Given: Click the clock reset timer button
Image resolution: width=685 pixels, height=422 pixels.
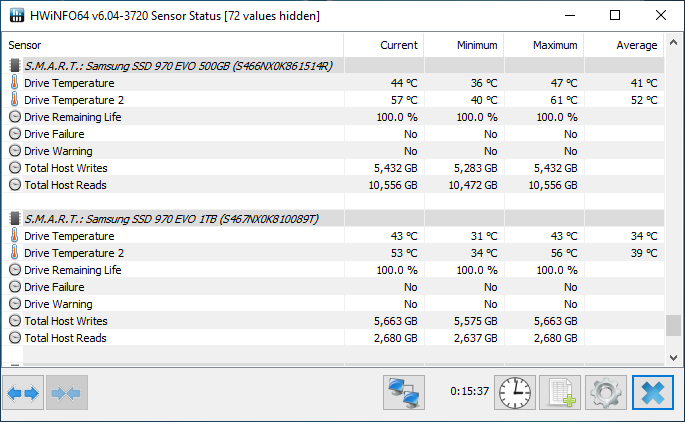Looking at the screenshot, I should click(x=515, y=393).
